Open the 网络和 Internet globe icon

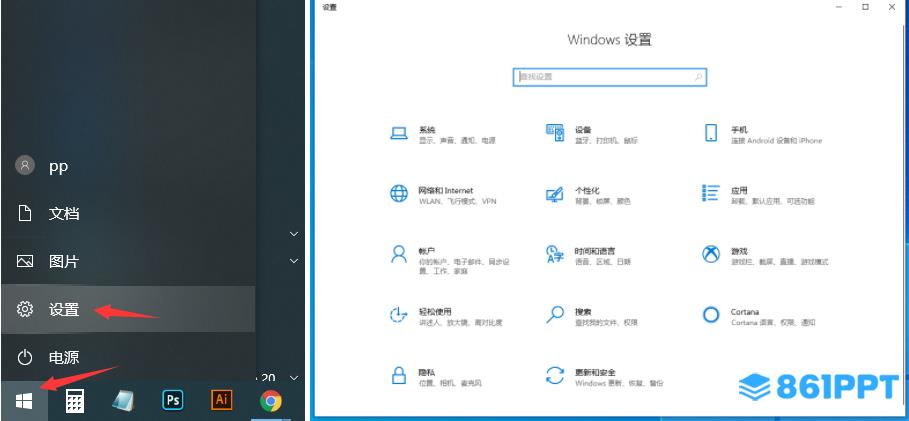(399, 193)
